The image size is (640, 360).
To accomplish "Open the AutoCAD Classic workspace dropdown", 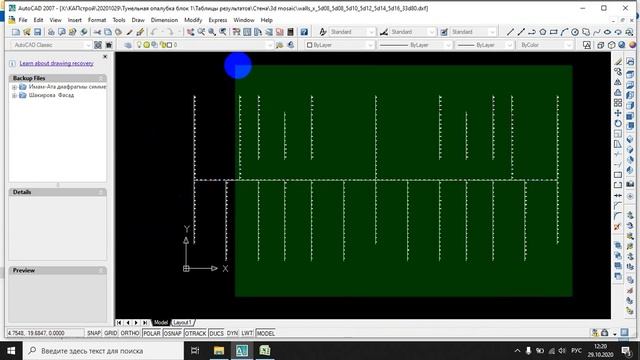I will 88,45.
